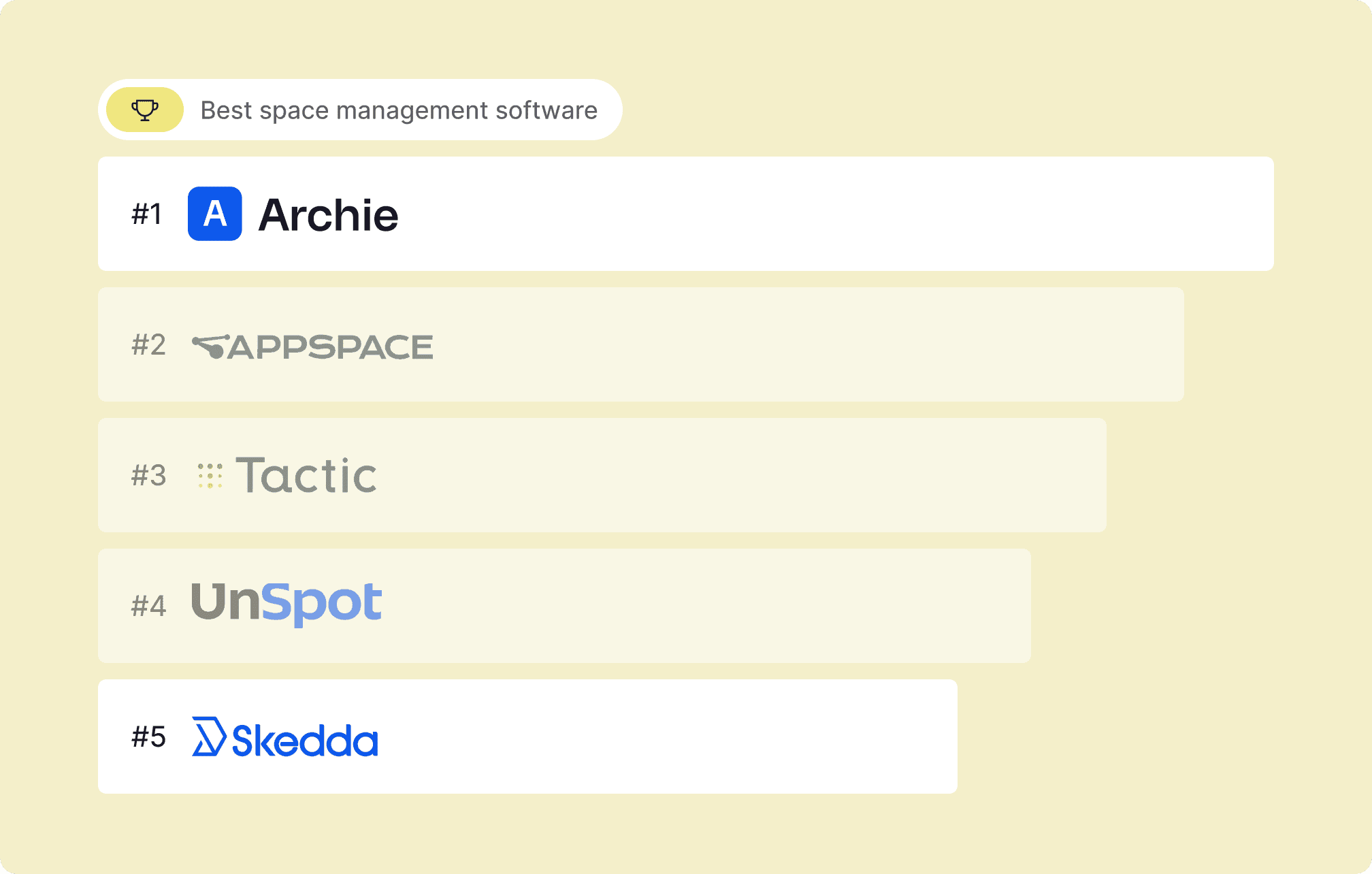Click the #3 rank number
The image size is (1372, 874).
[x=148, y=476]
